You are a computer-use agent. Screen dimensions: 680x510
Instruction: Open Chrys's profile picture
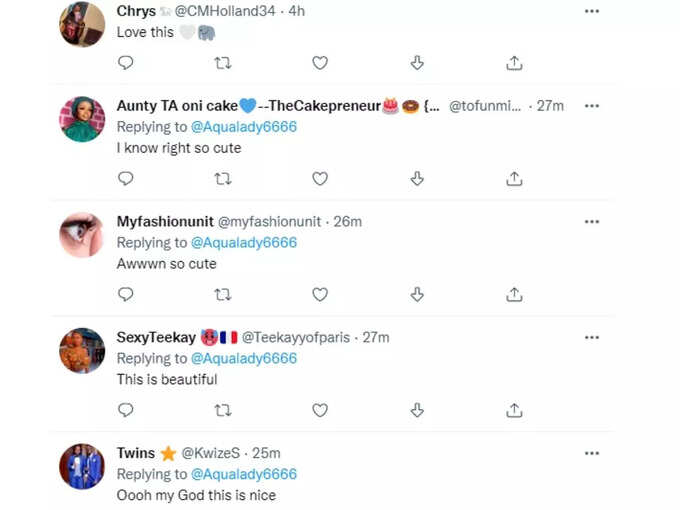click(x=82, y=24)
